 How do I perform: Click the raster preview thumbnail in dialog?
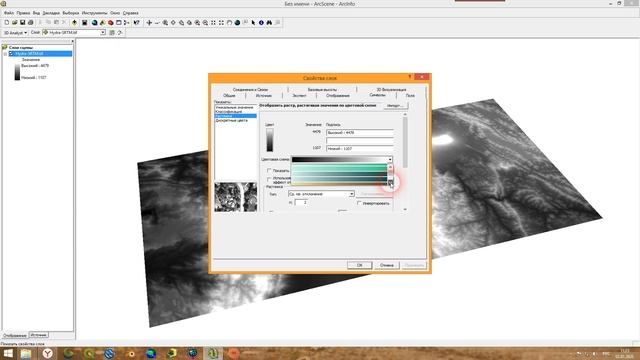[x=236, y=197]
